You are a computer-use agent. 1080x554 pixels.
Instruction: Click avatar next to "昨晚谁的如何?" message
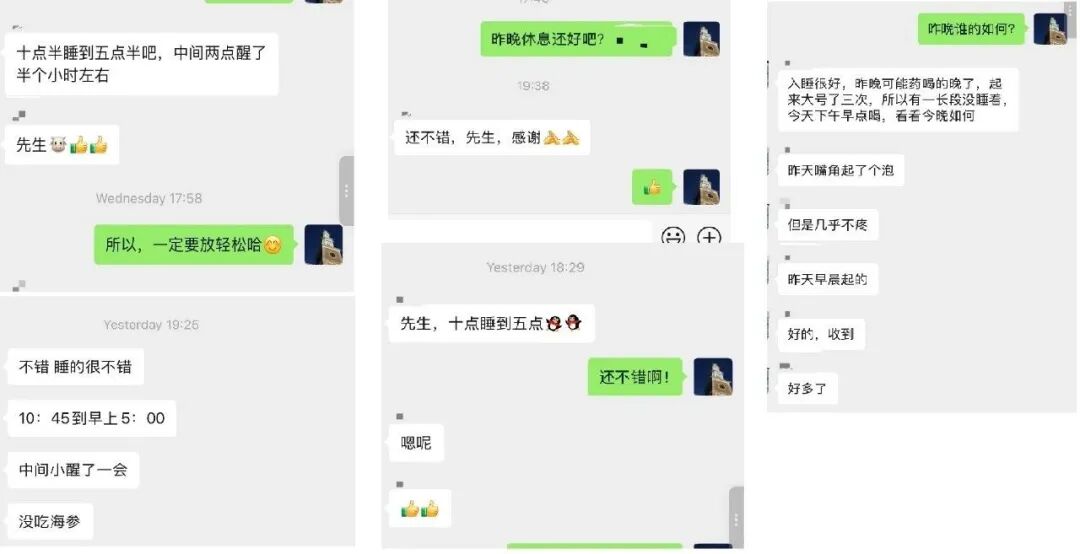coord(1050,29)
